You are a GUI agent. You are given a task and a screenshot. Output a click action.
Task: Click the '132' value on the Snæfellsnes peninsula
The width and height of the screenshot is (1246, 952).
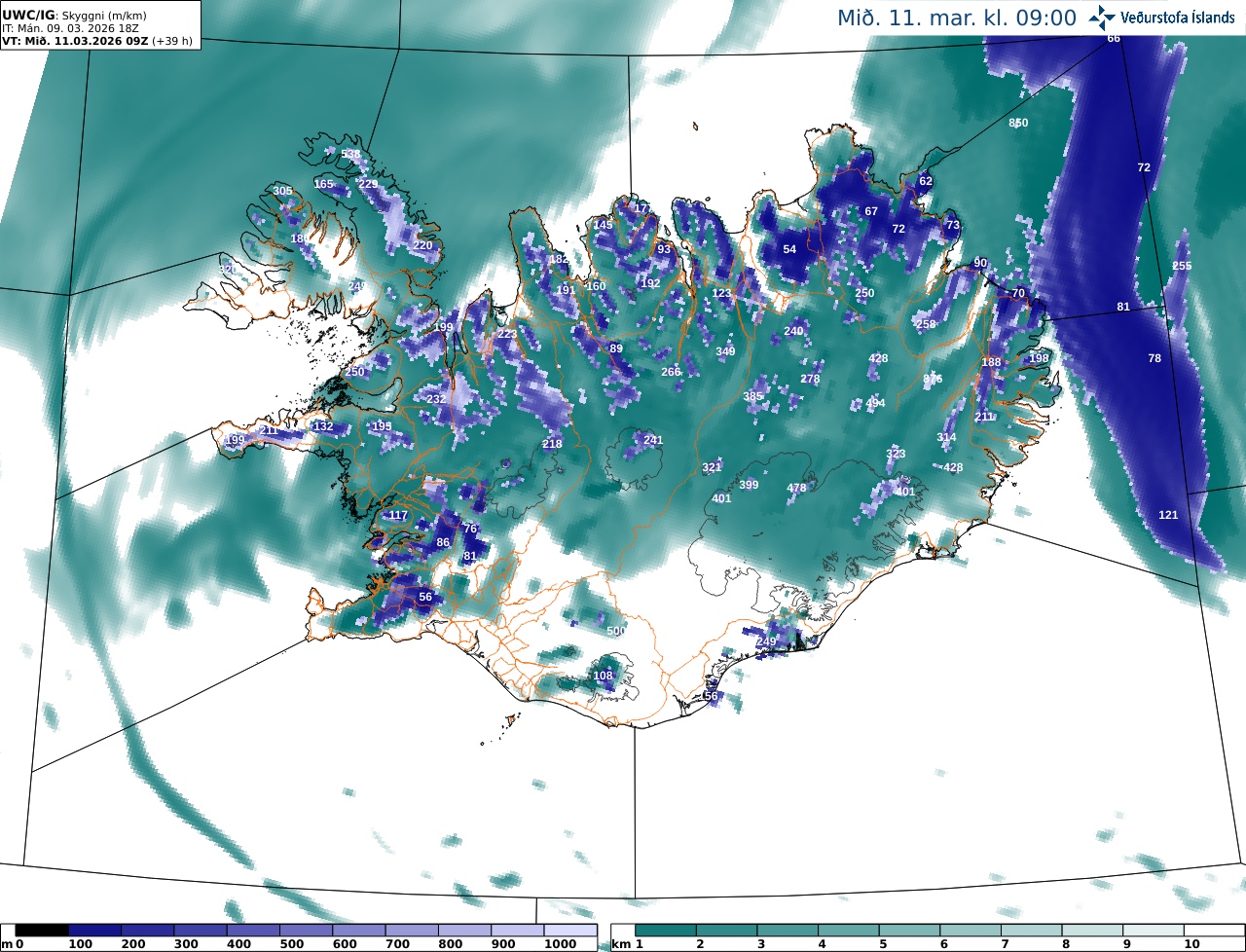[323, 426]
